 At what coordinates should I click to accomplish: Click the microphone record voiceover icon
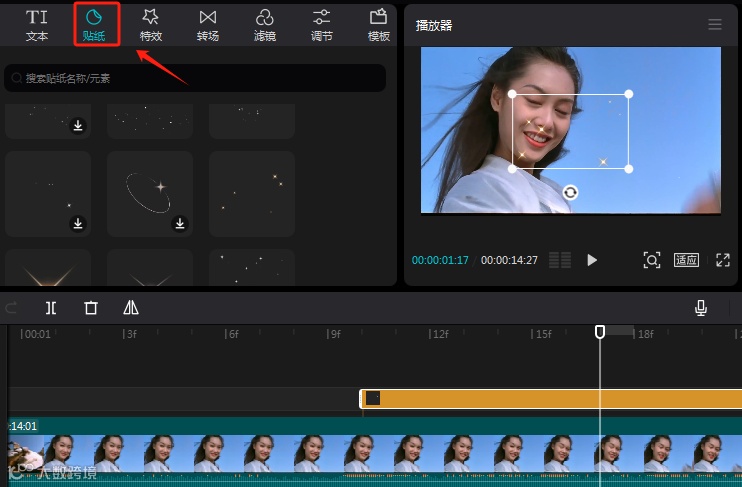tap(701, 308)
